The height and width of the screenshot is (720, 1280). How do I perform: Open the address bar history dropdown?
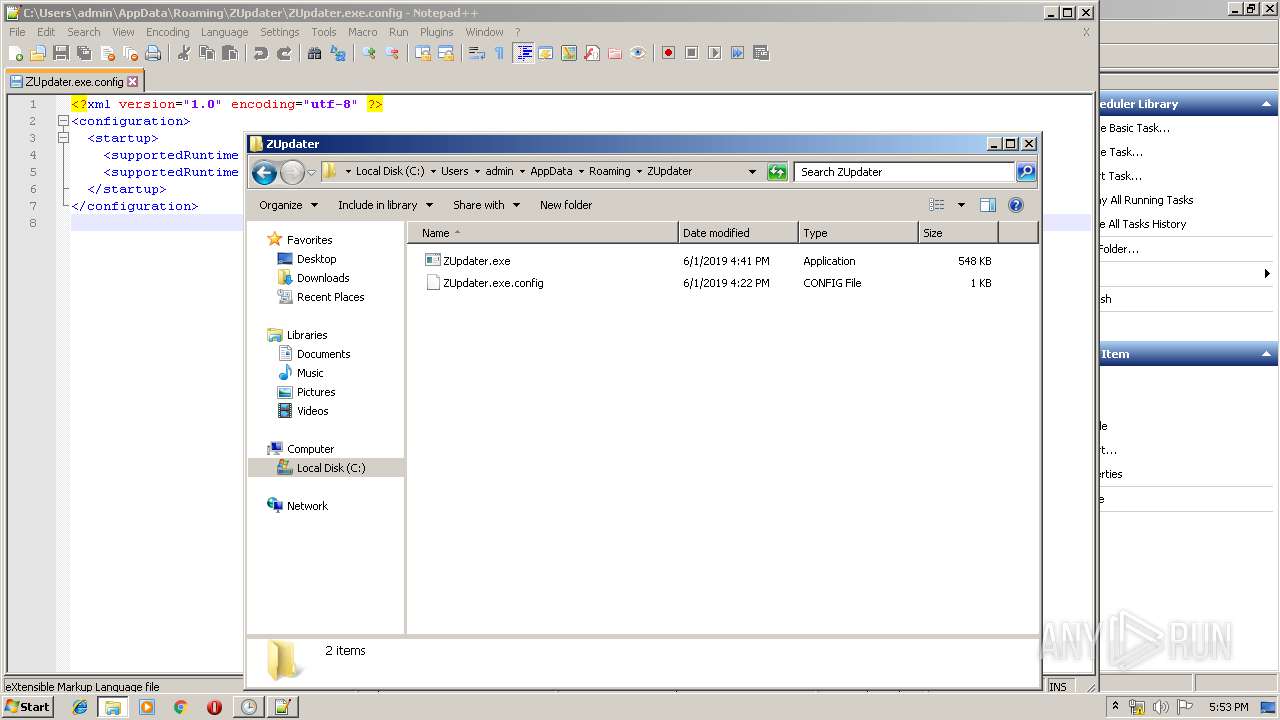[752, 172]
